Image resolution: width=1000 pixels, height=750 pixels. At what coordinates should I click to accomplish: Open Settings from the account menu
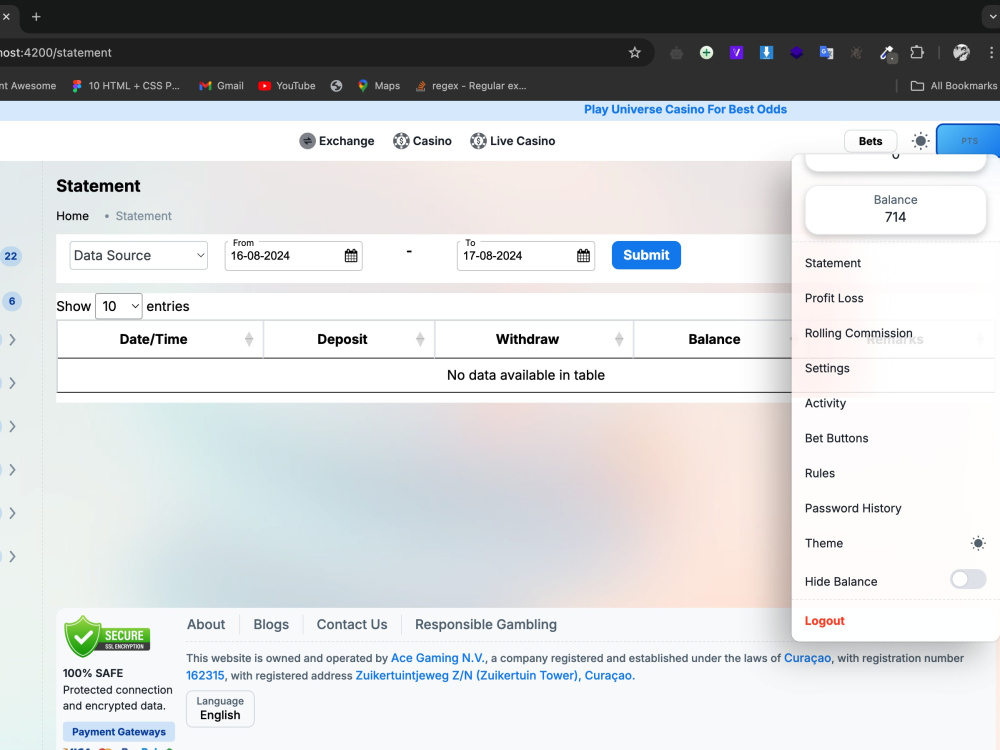pyautogui.click(x=827, y=369)
